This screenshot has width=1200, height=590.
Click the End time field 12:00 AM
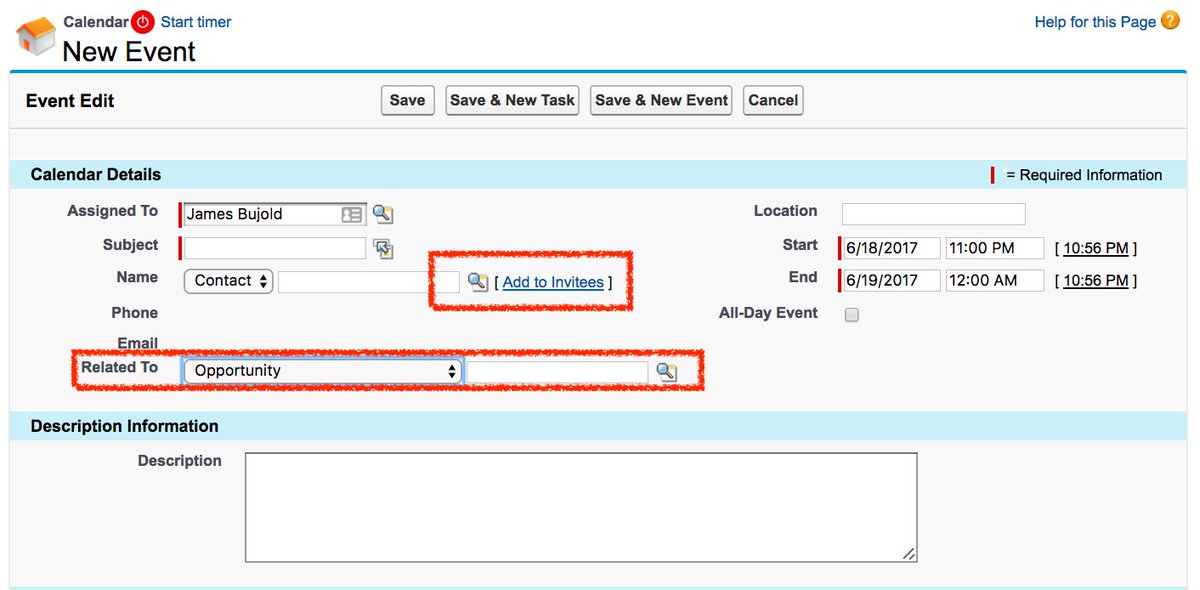pos(995,281)
